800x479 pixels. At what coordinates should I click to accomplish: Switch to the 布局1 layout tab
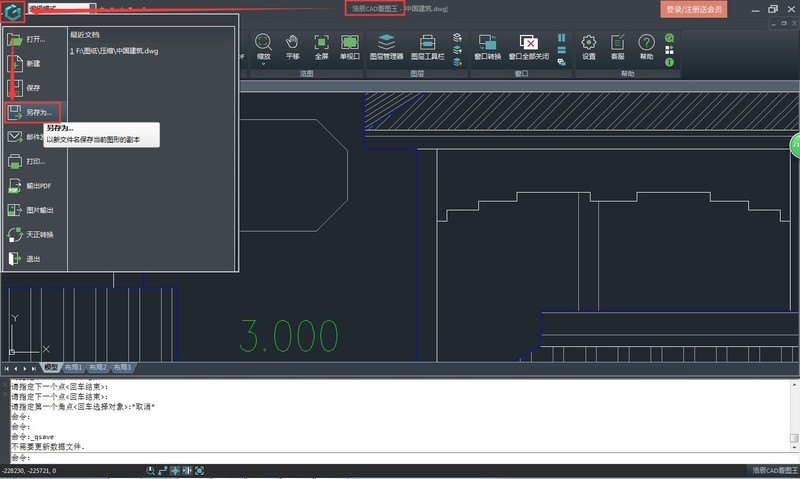tap(74, 368)
